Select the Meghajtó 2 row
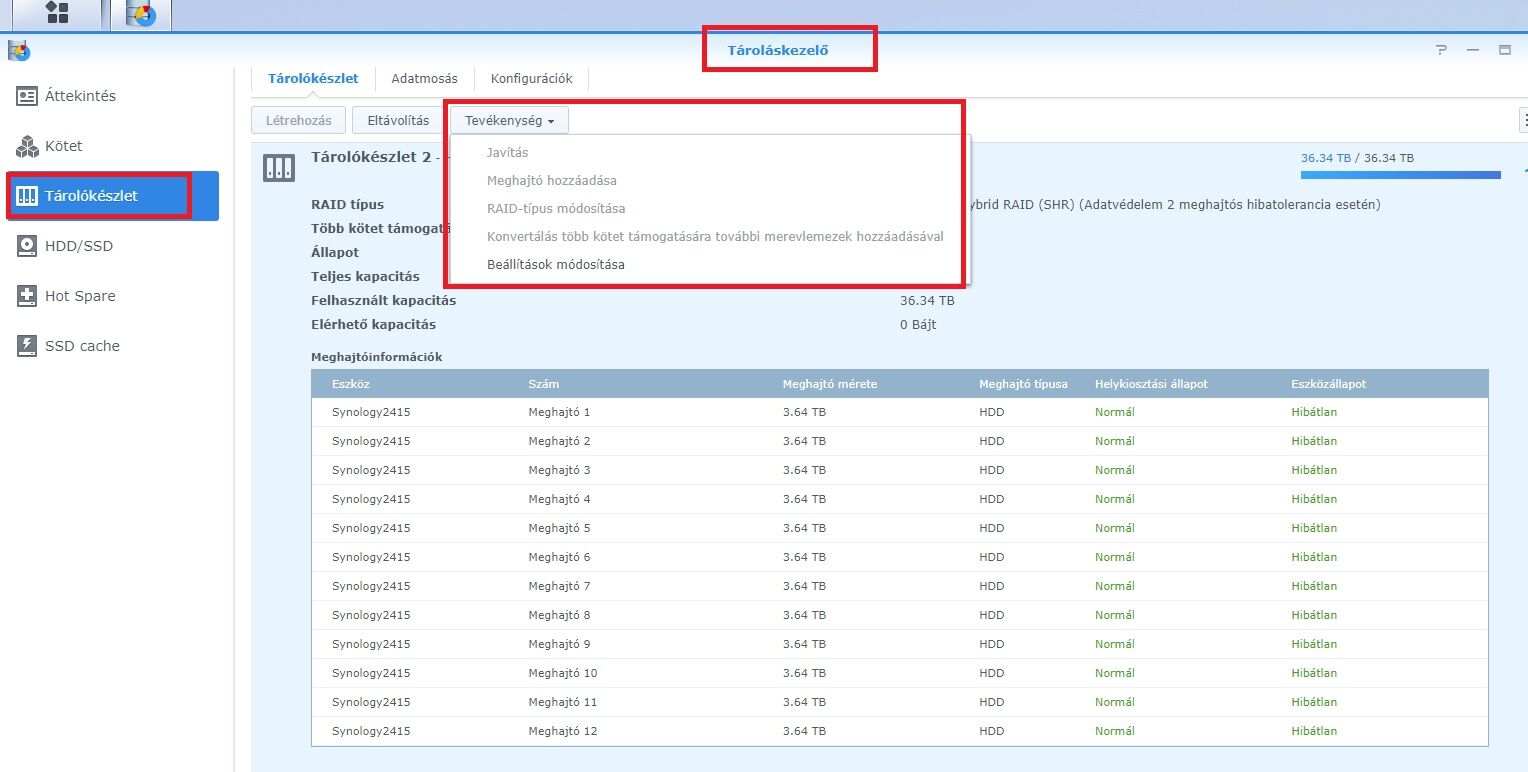This screenshot has height=772, width=1528. [900, 441]
